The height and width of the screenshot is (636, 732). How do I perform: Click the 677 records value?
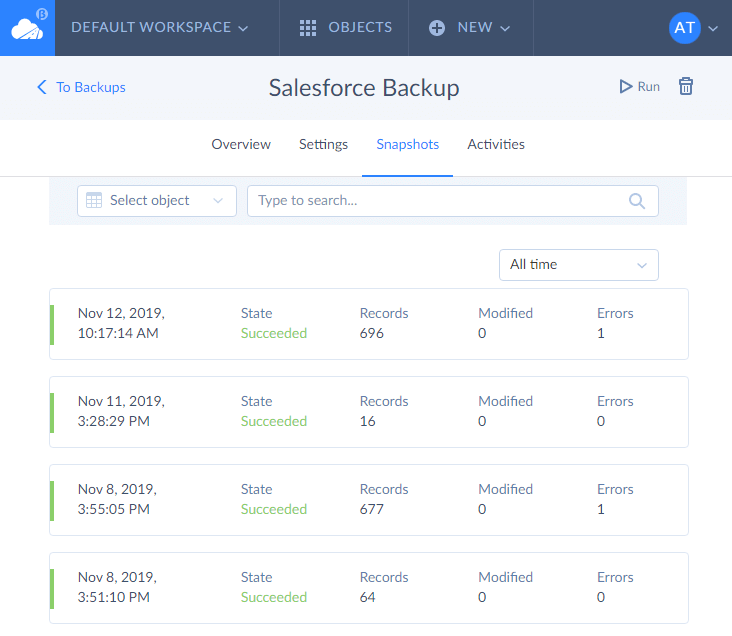pyautogui.click(x=372, y=509)
